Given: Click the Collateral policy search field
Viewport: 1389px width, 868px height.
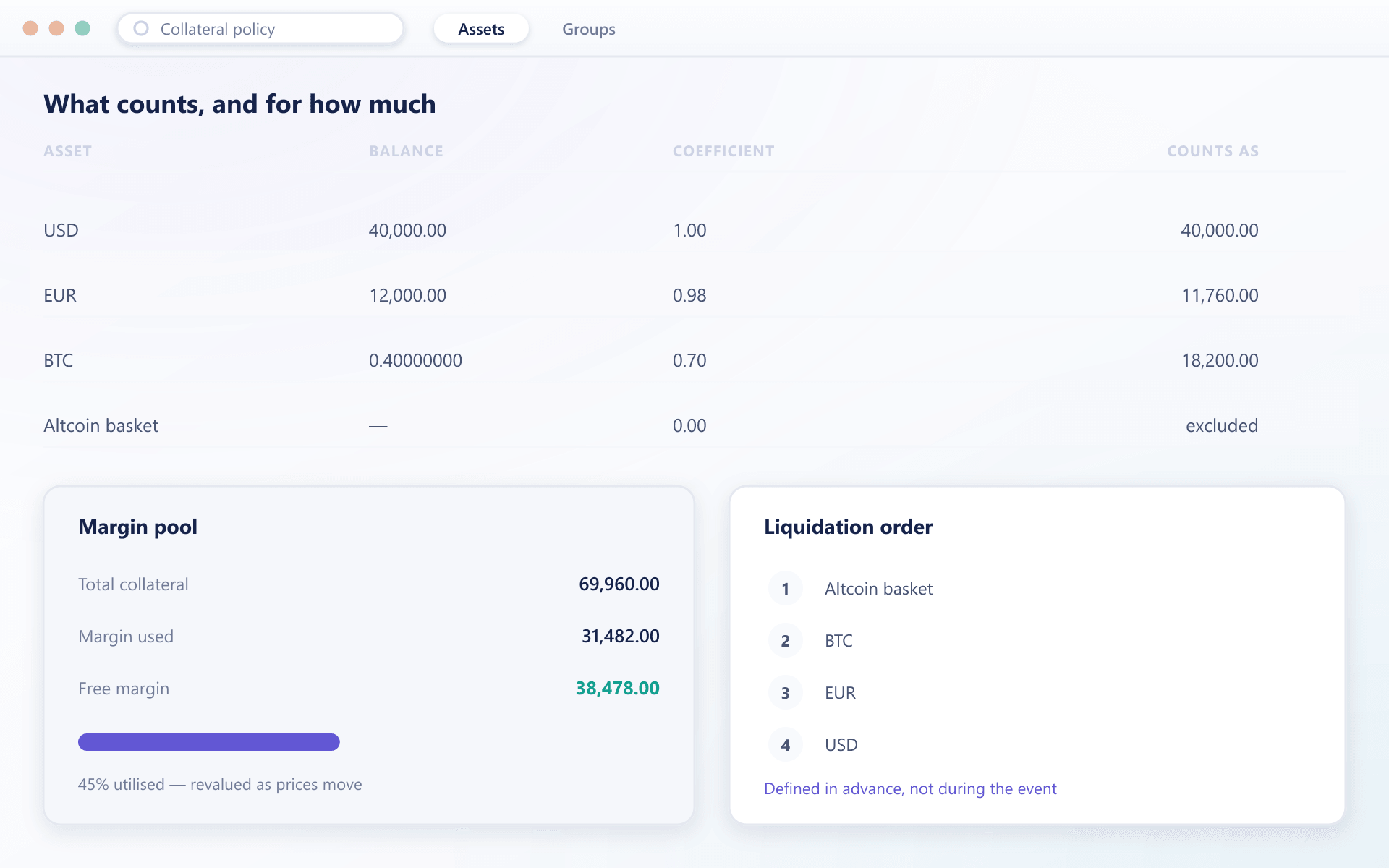Looking at the screenshot, I should click(260, 29).
